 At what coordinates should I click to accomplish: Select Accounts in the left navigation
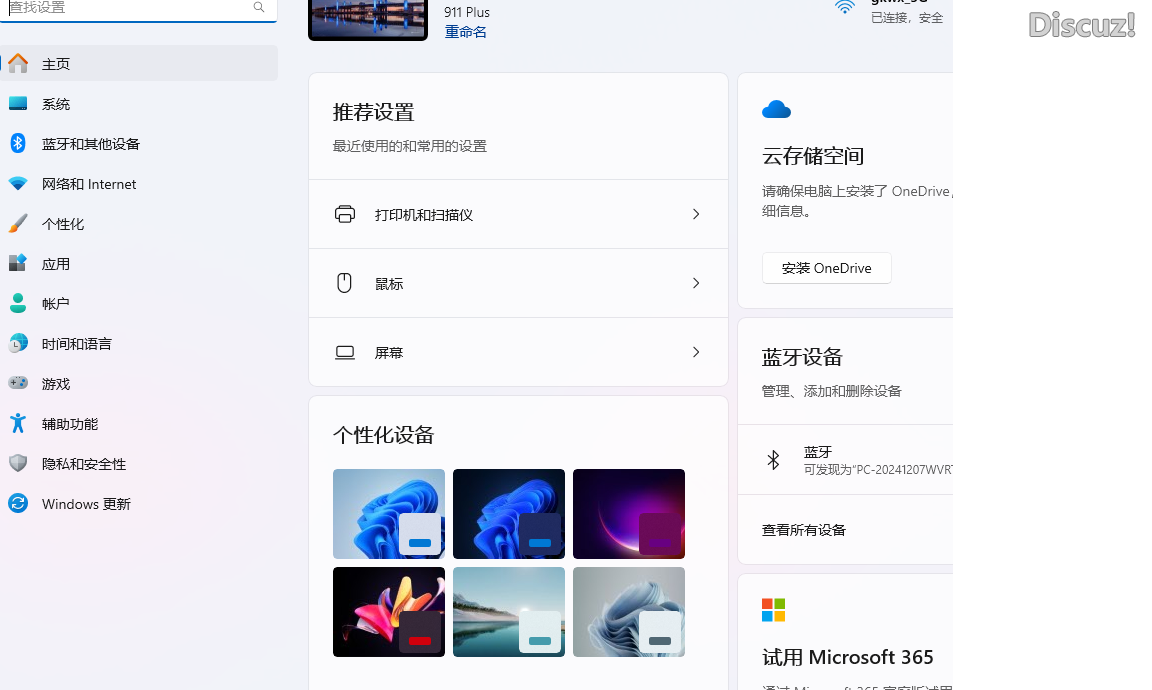[56, 304]
